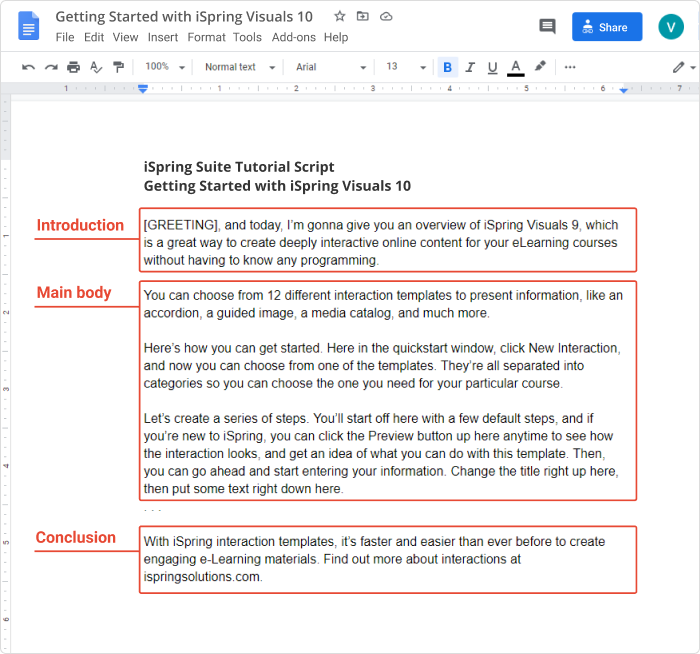Expand the editing mode dropdown arrow

coord(692,68)
